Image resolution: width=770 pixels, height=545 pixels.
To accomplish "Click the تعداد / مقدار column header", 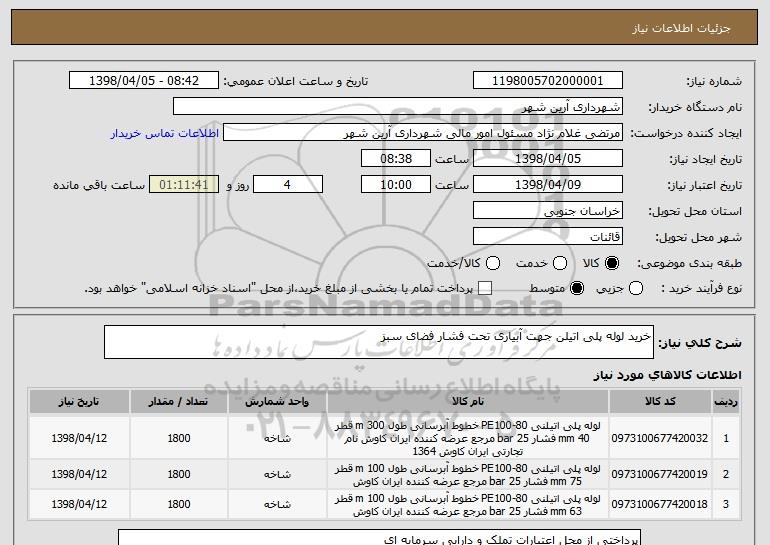I will tap(178, 402).
